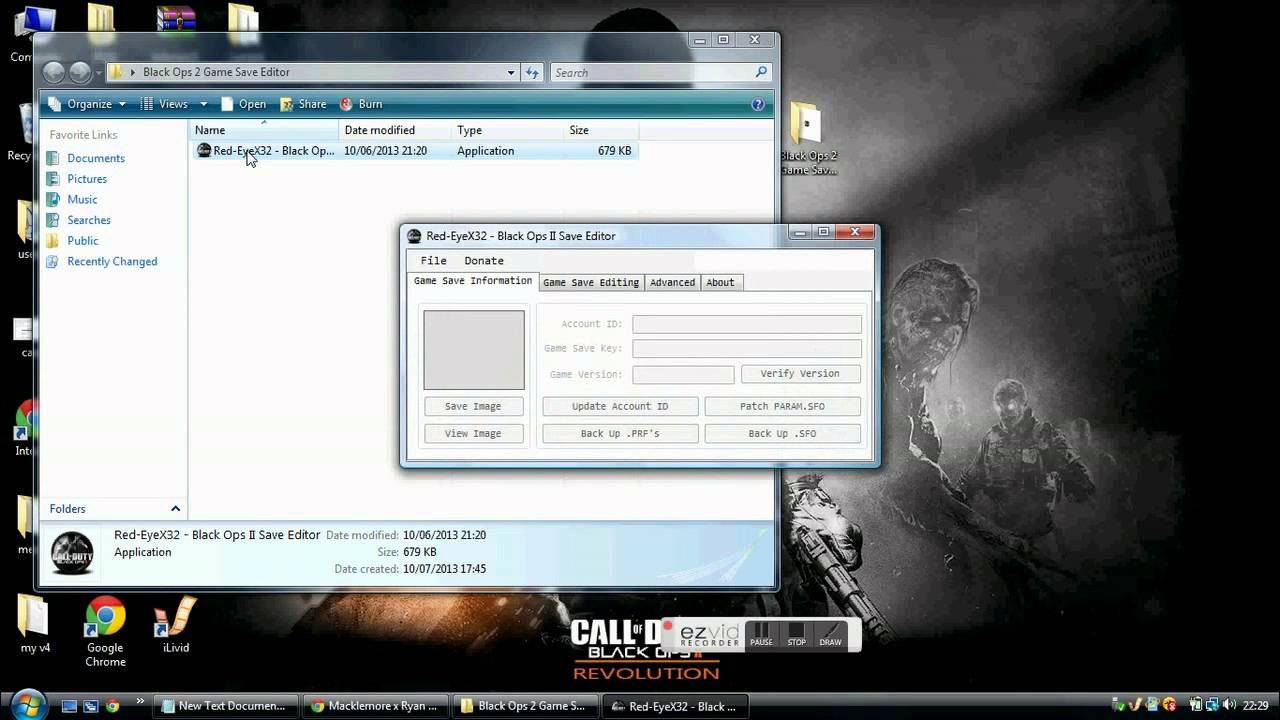Click the Game Version field
The height and width of the screenshot is (720, 1280).
[683, 374]
